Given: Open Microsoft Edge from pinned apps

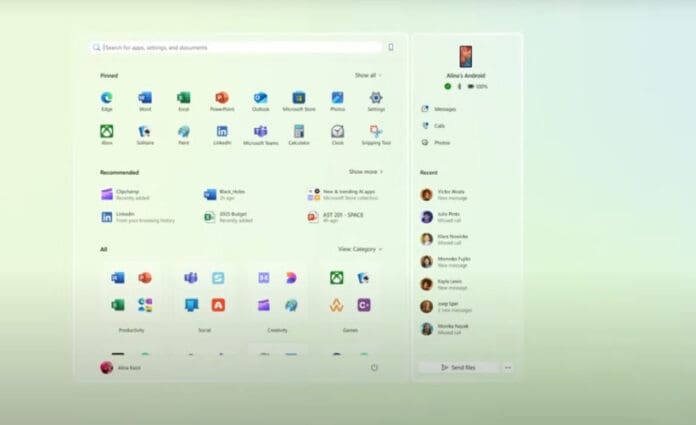Looking at the screenshot, I should click(106, 98).
